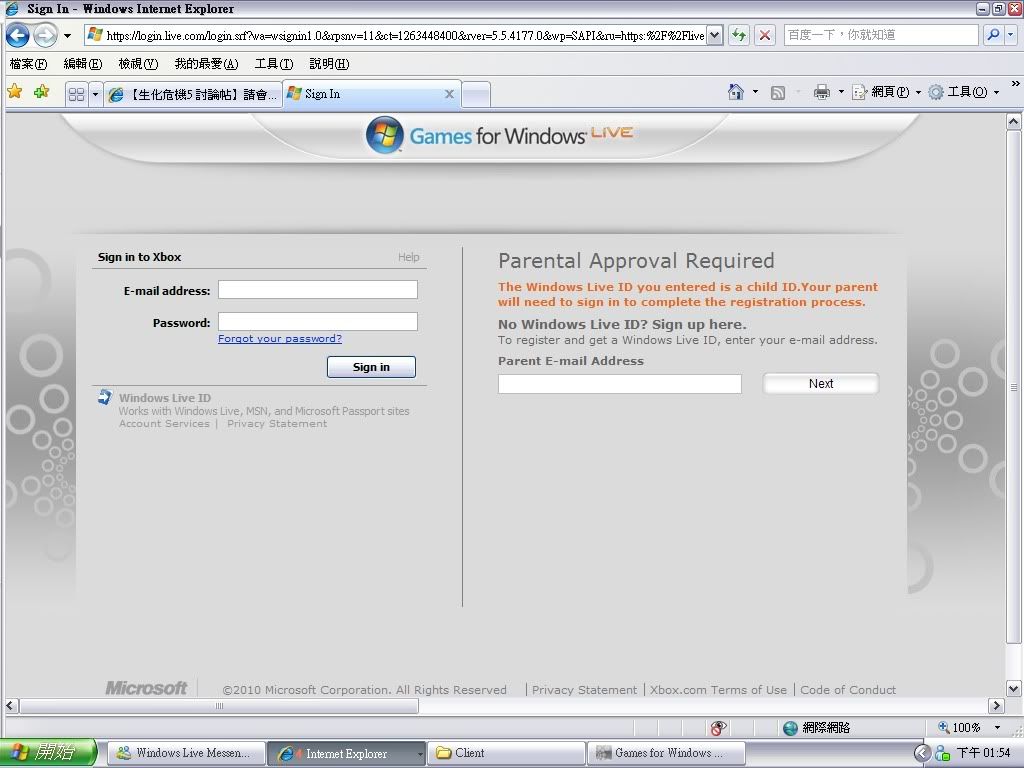This screenshot has width=1024, height=768.
Task: Follow the Forgot your password link
Action: [280, 339]
